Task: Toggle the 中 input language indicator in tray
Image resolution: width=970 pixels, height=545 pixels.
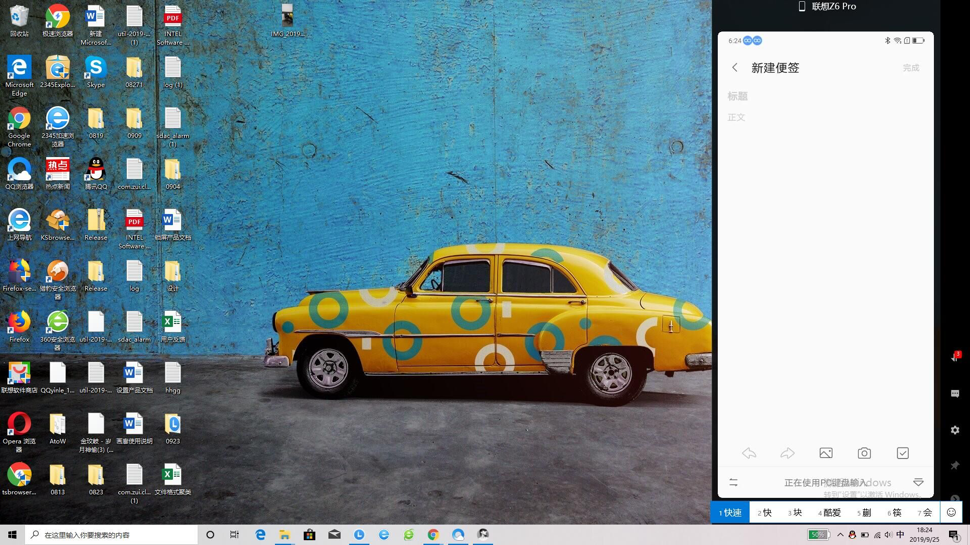Action: (x=900, y=535)
